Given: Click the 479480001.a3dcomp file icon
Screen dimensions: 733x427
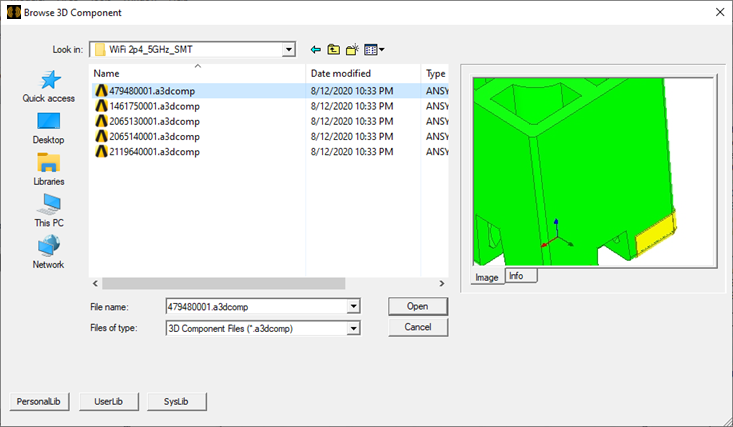Looking at the screenshot, I should (x=101, y=90).
